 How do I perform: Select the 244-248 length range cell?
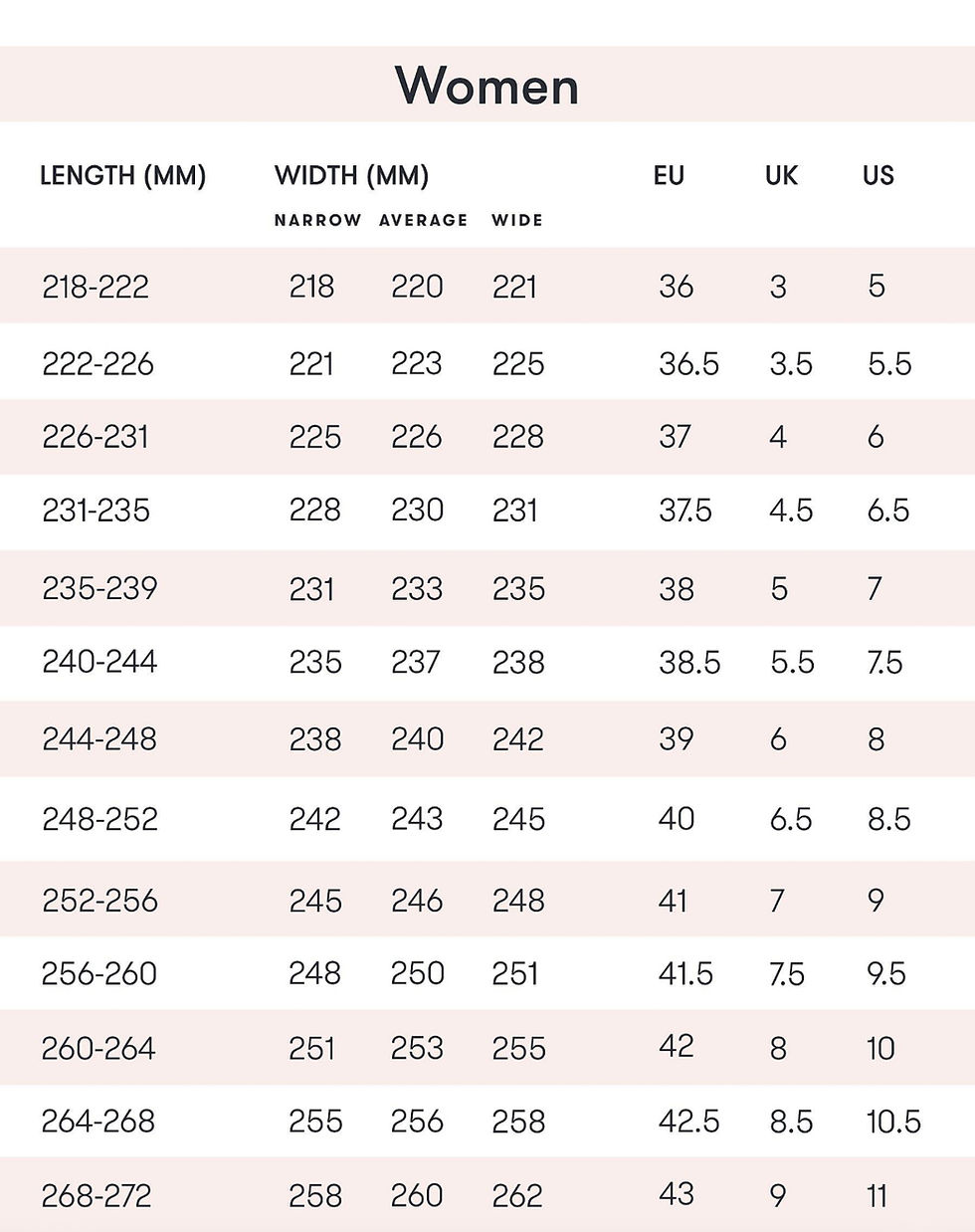click(99, 739)
